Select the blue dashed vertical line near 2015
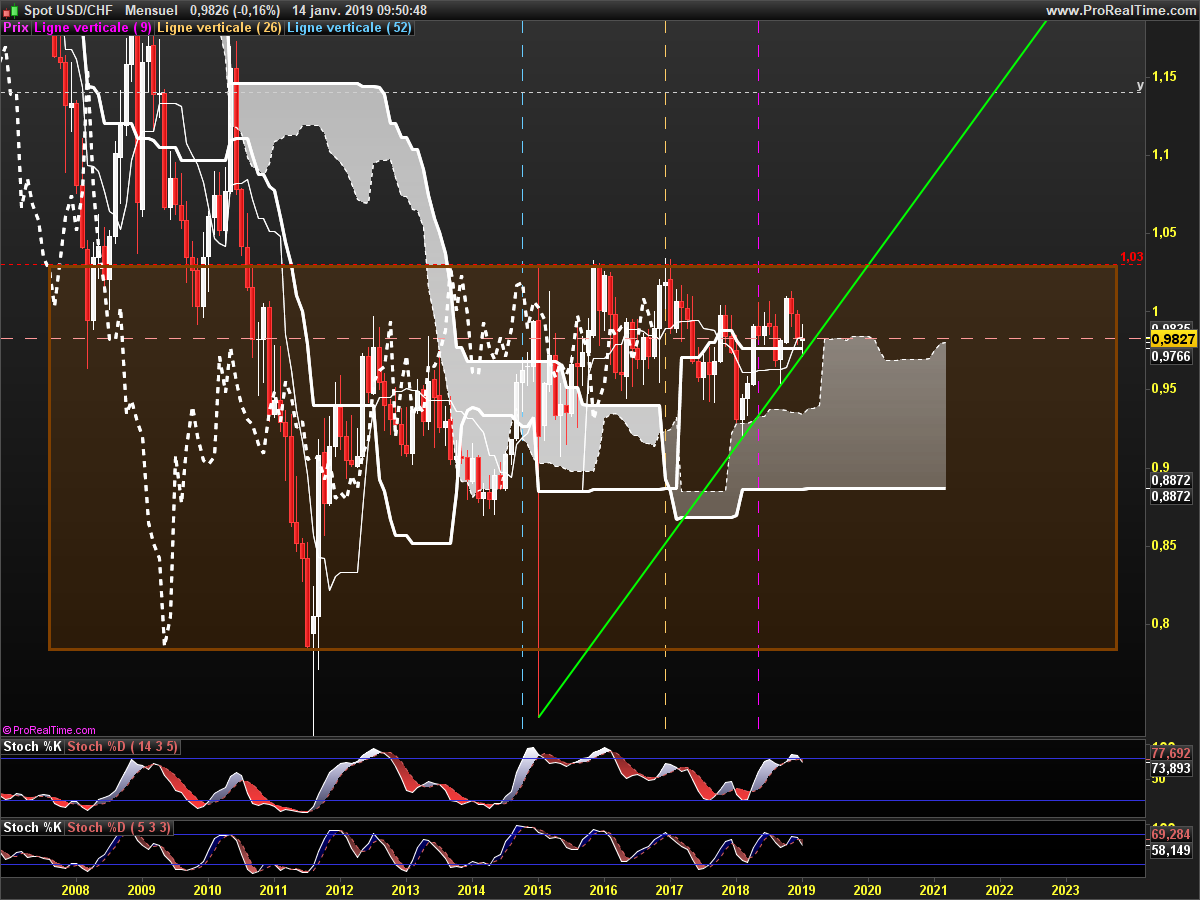This screenshot has height=900, width=1200. [x=523, y=380]
